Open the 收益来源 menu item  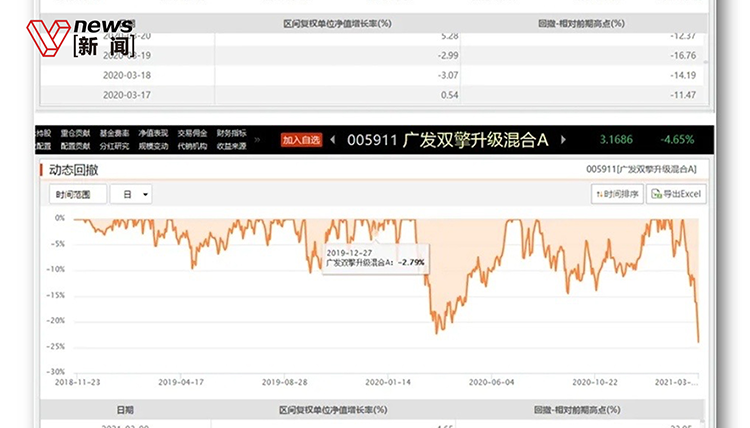[232, 146]
